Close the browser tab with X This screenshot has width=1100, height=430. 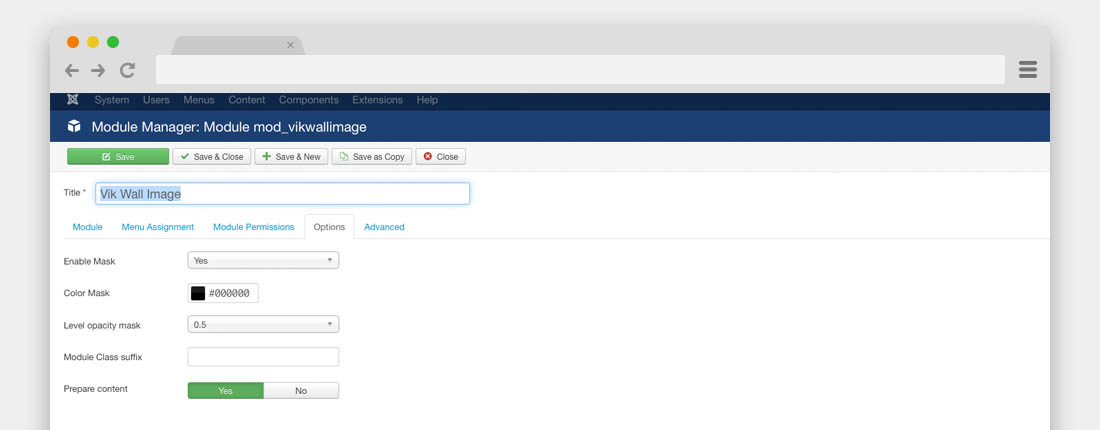click(291, 45)
